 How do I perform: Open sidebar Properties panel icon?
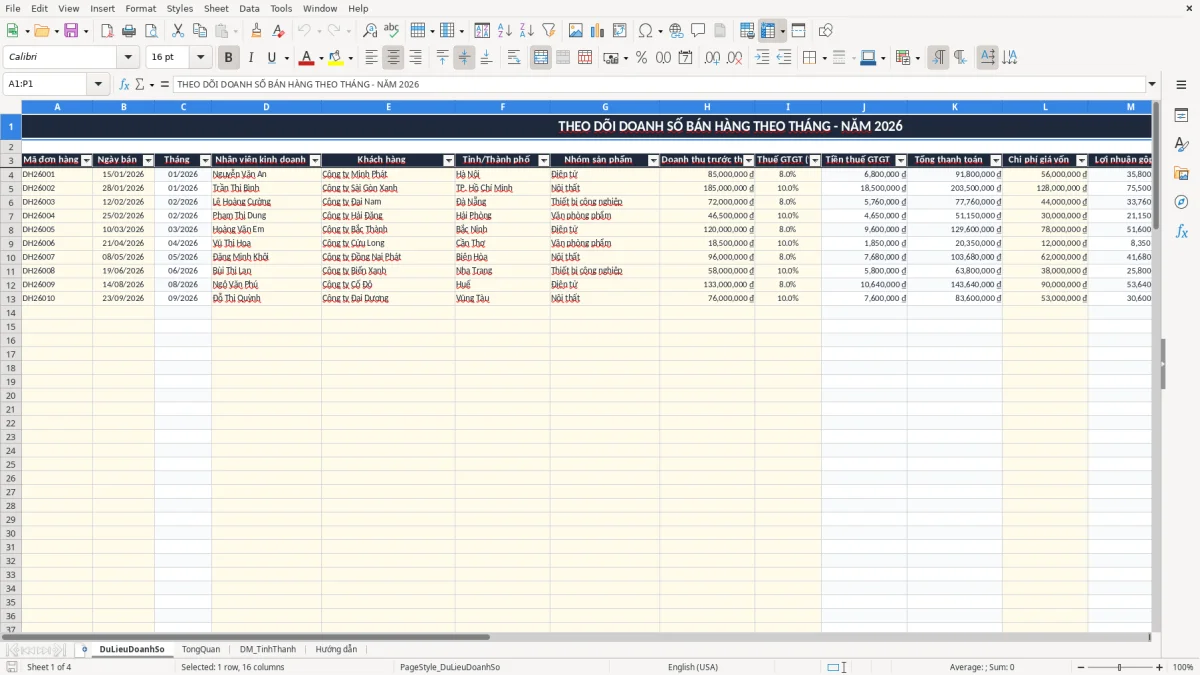click(x=1181, y=116)
